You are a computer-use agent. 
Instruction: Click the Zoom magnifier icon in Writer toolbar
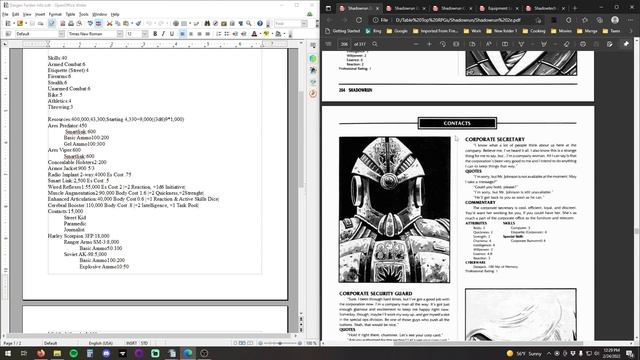coord(249,24)
